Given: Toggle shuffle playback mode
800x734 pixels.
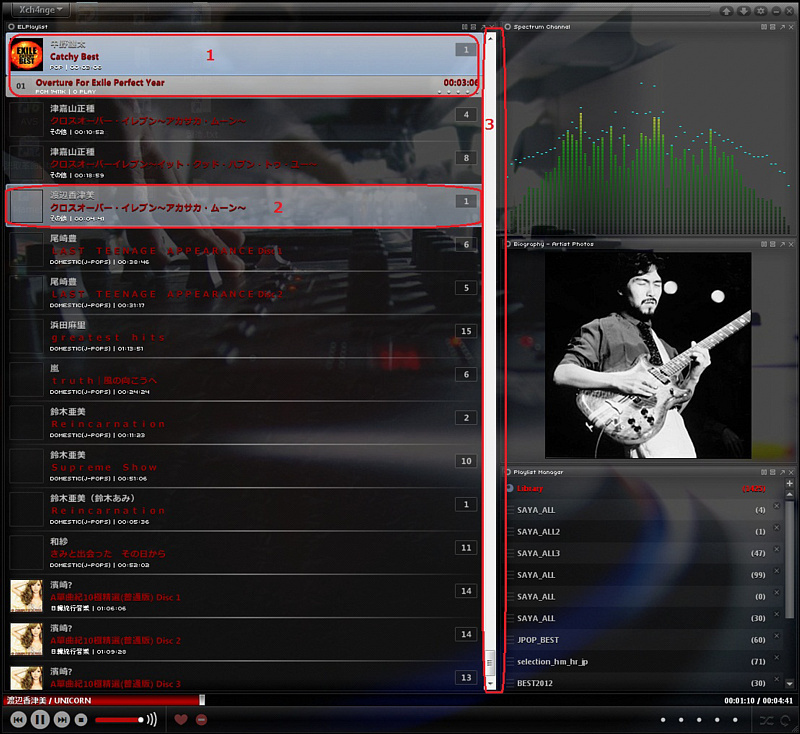Looking at the screenshot, I should click(x=766, y=720).
